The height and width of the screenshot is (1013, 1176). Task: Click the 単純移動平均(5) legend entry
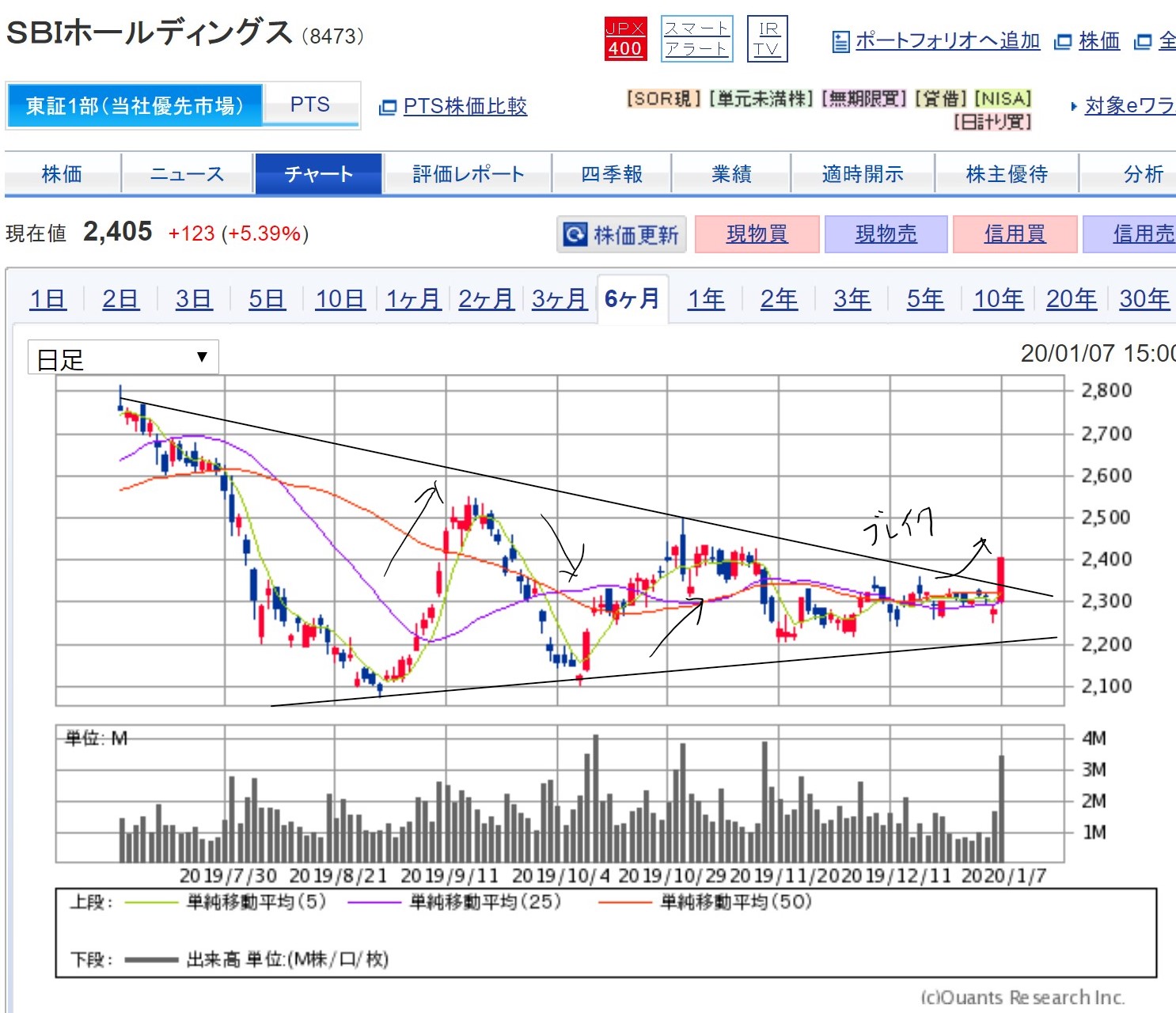[x=226, y=902]
